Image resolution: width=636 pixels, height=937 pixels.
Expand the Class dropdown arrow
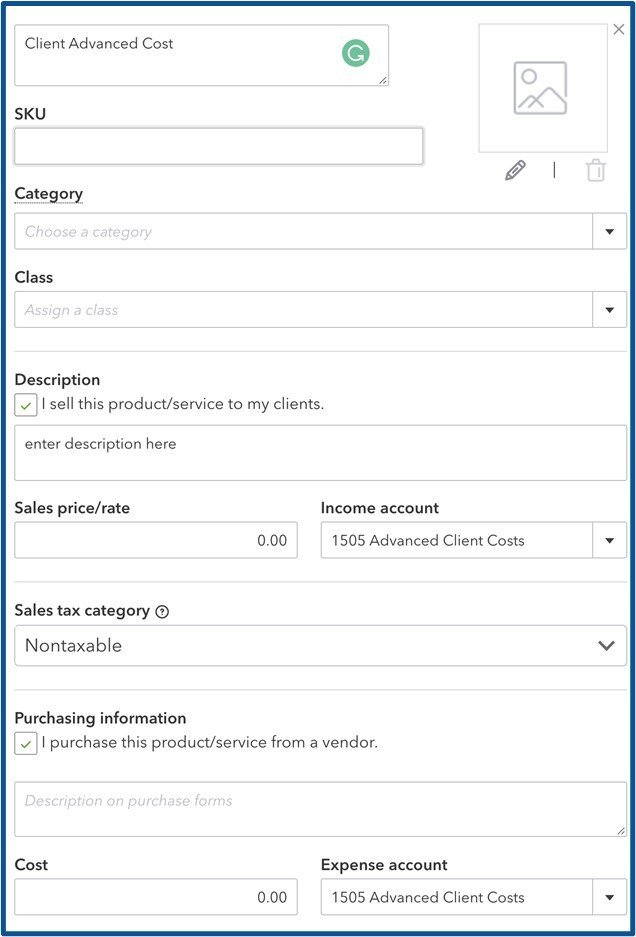pos(609,310)
